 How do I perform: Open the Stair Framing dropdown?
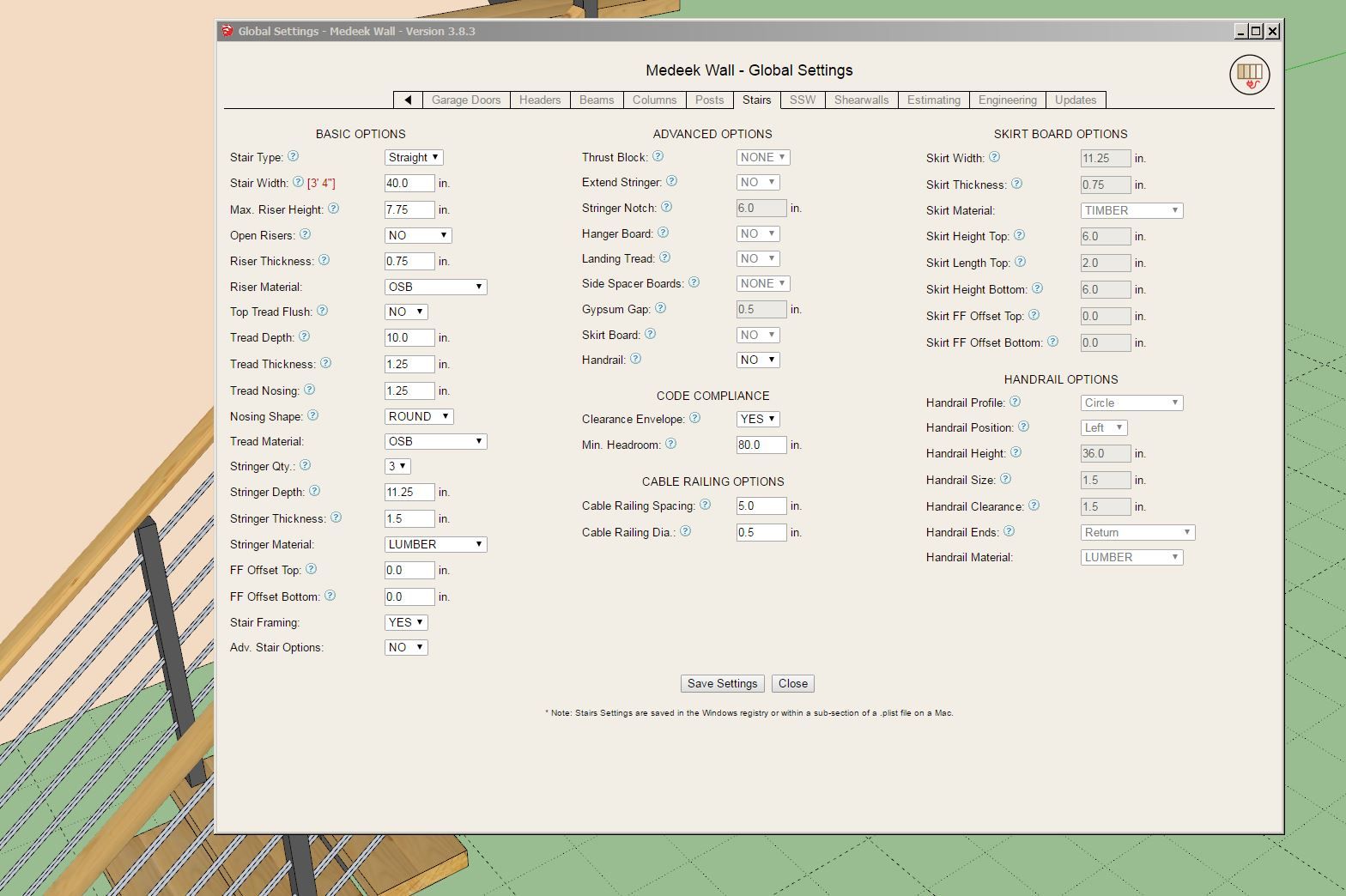(x=406, y=622)
